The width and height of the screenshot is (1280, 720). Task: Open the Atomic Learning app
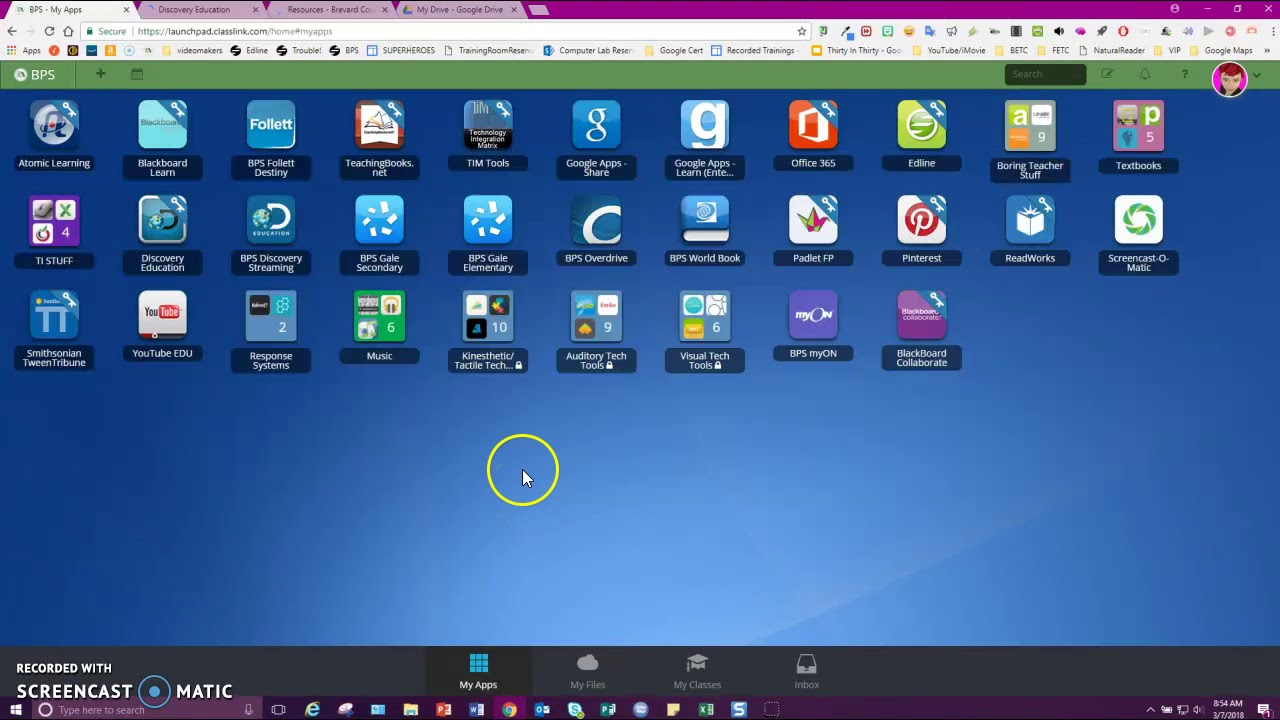[x=54, y=125]
